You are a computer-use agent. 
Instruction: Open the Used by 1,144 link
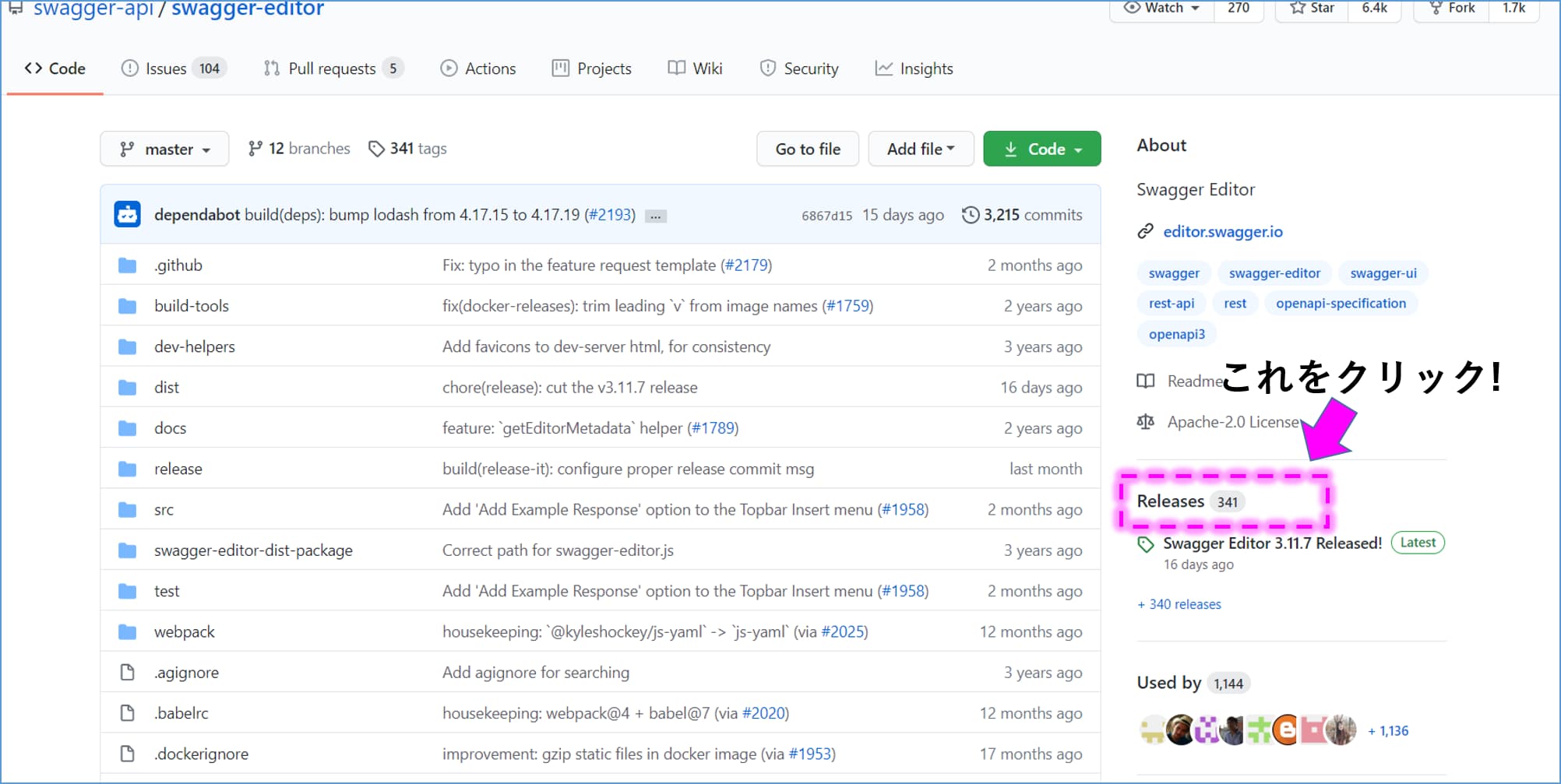[x=1193, y=683]
